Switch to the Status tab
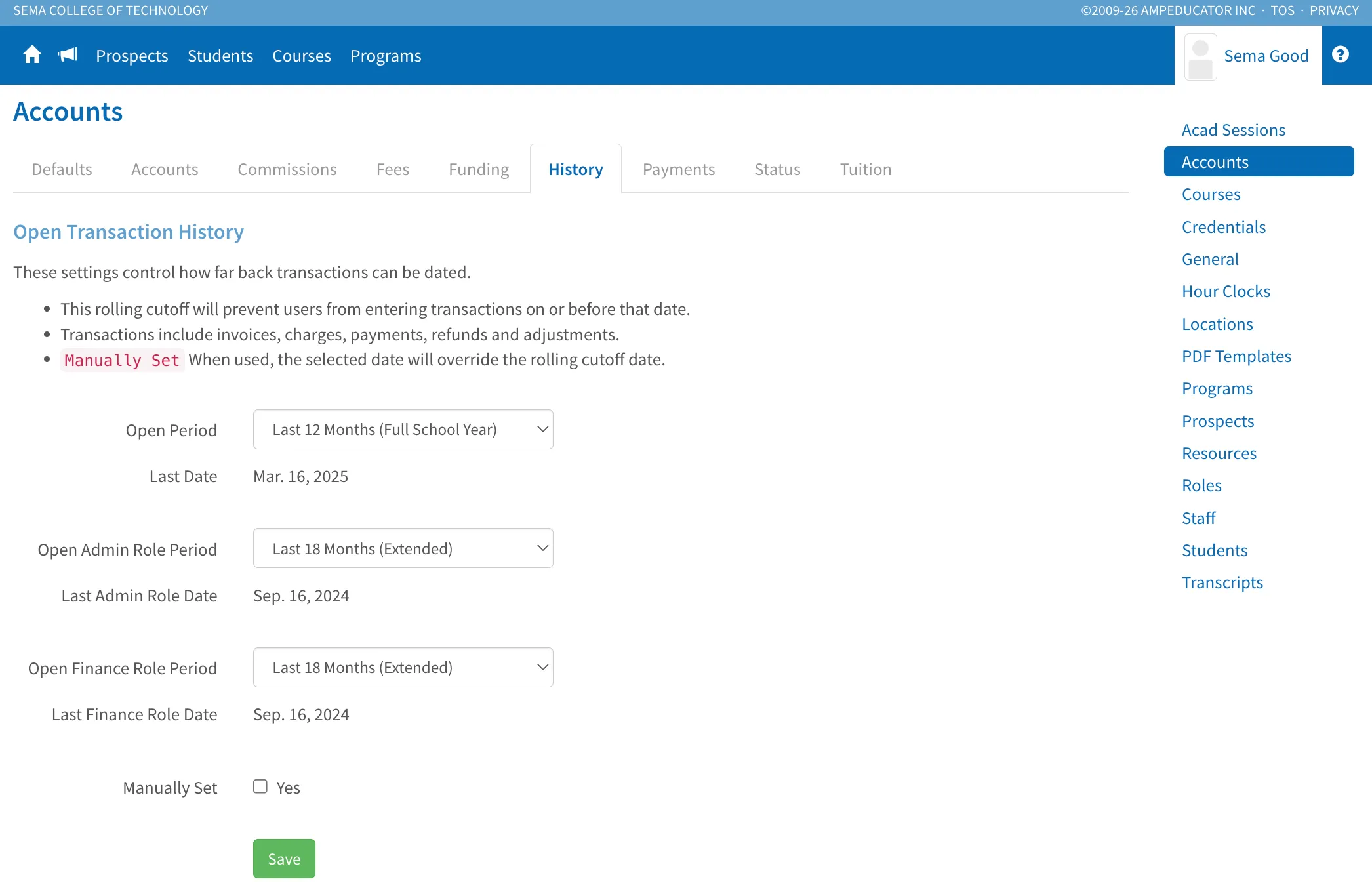Viewport: 1372px width, 896px height. (x=777, y=169)
